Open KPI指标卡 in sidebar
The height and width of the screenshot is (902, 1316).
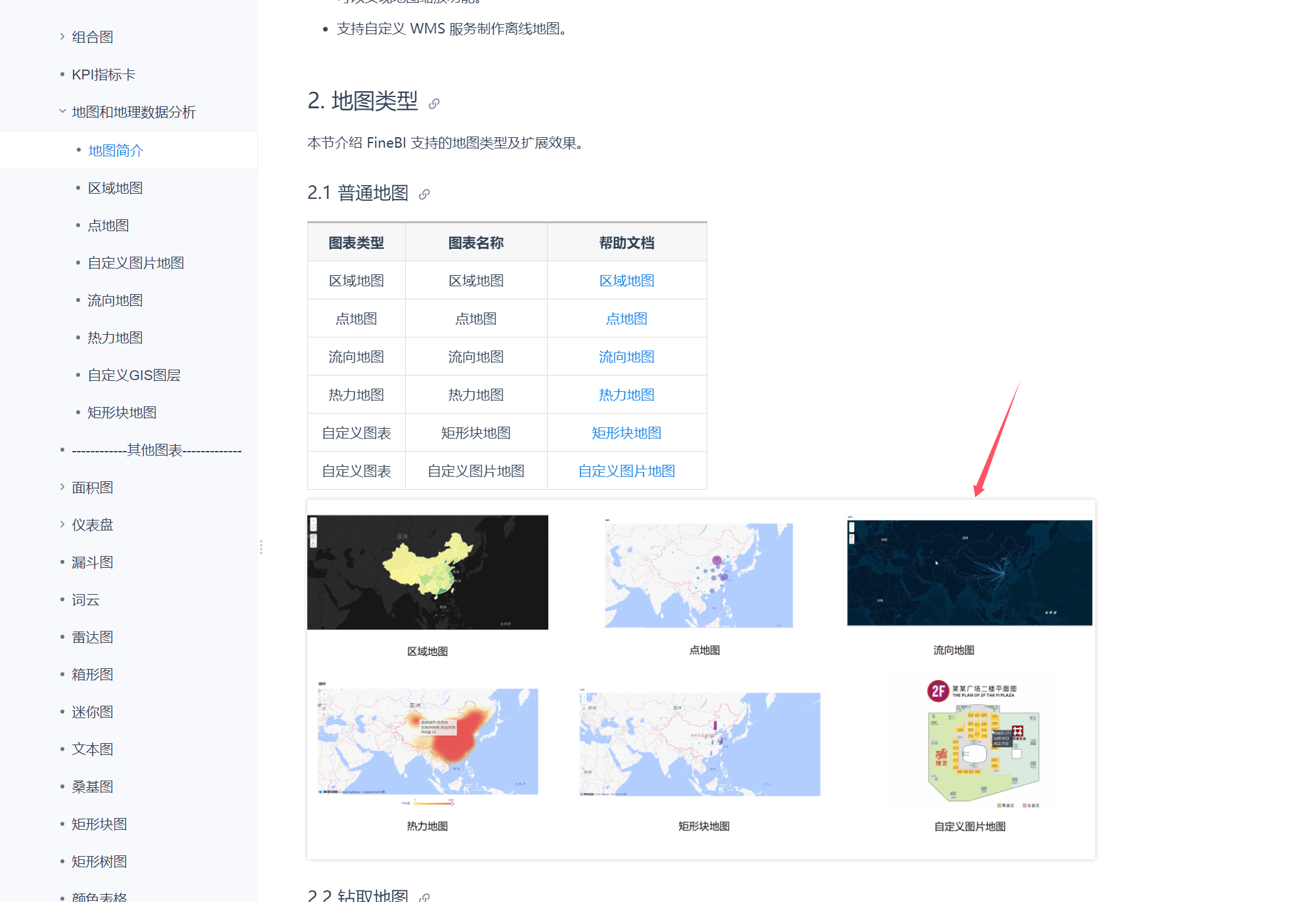pos(103,74)
